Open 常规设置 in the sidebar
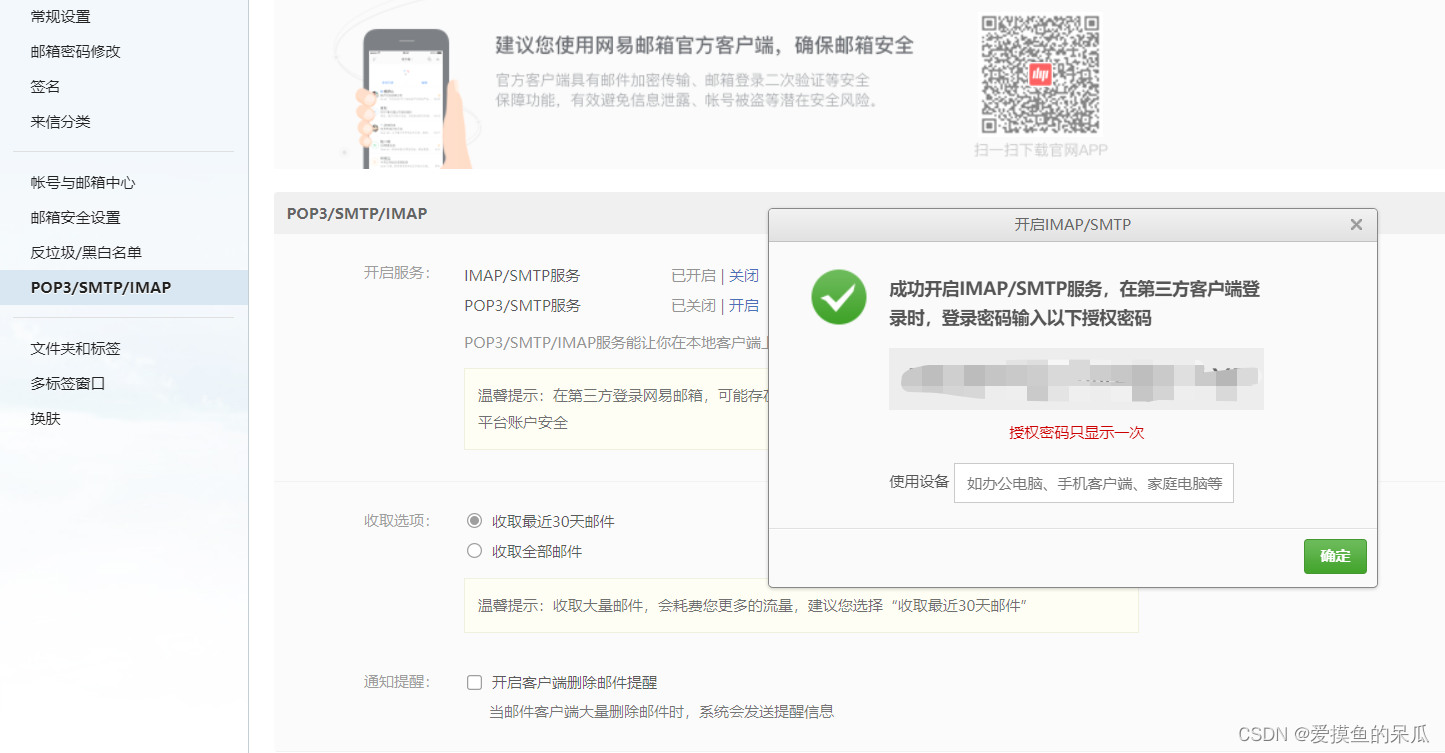The image size is (1445, 753). [x=60, y=16]
